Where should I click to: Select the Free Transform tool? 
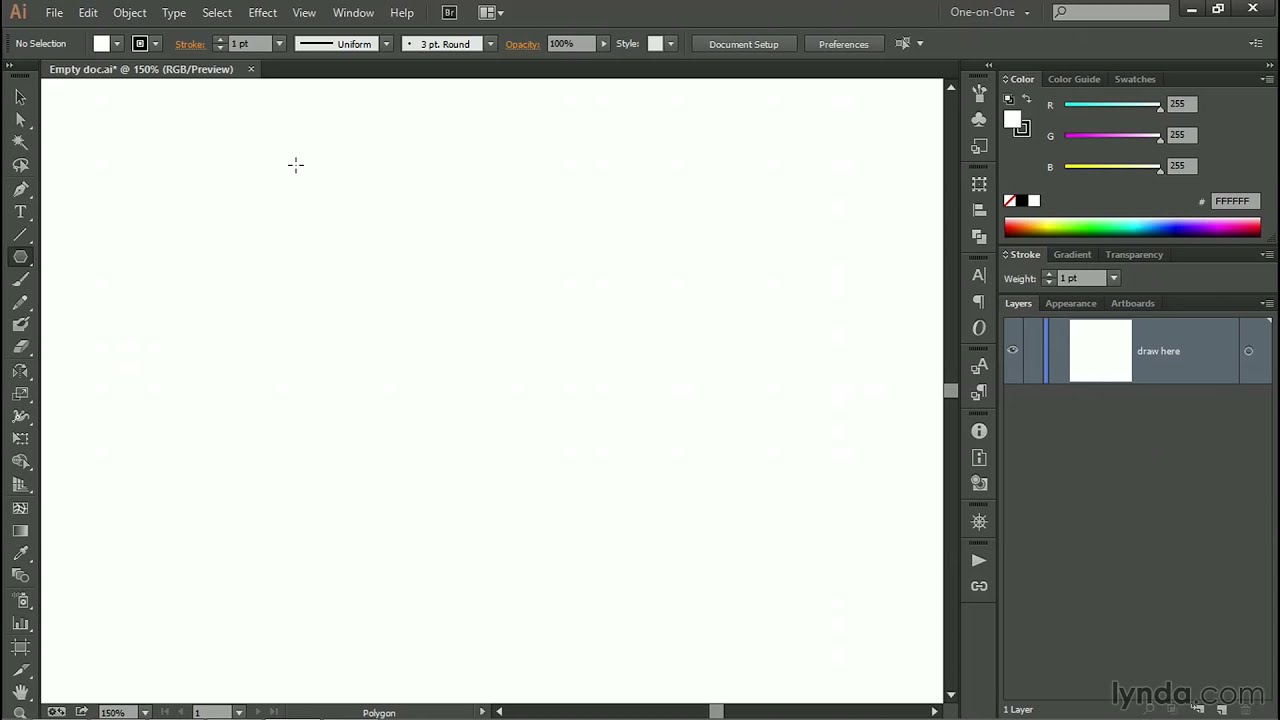point(20,439)
